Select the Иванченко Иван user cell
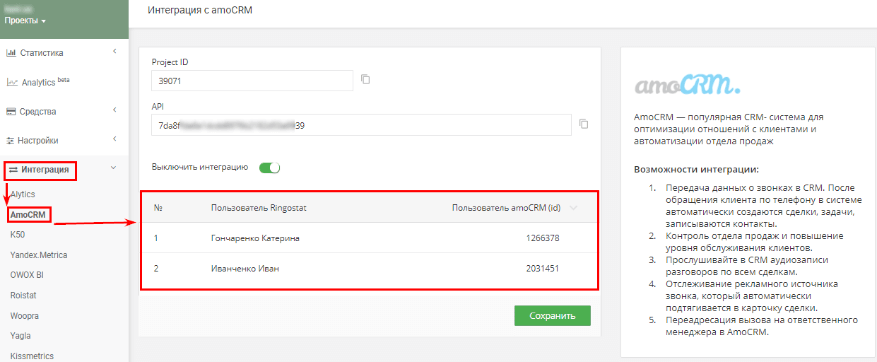 [x=245, y=269]
